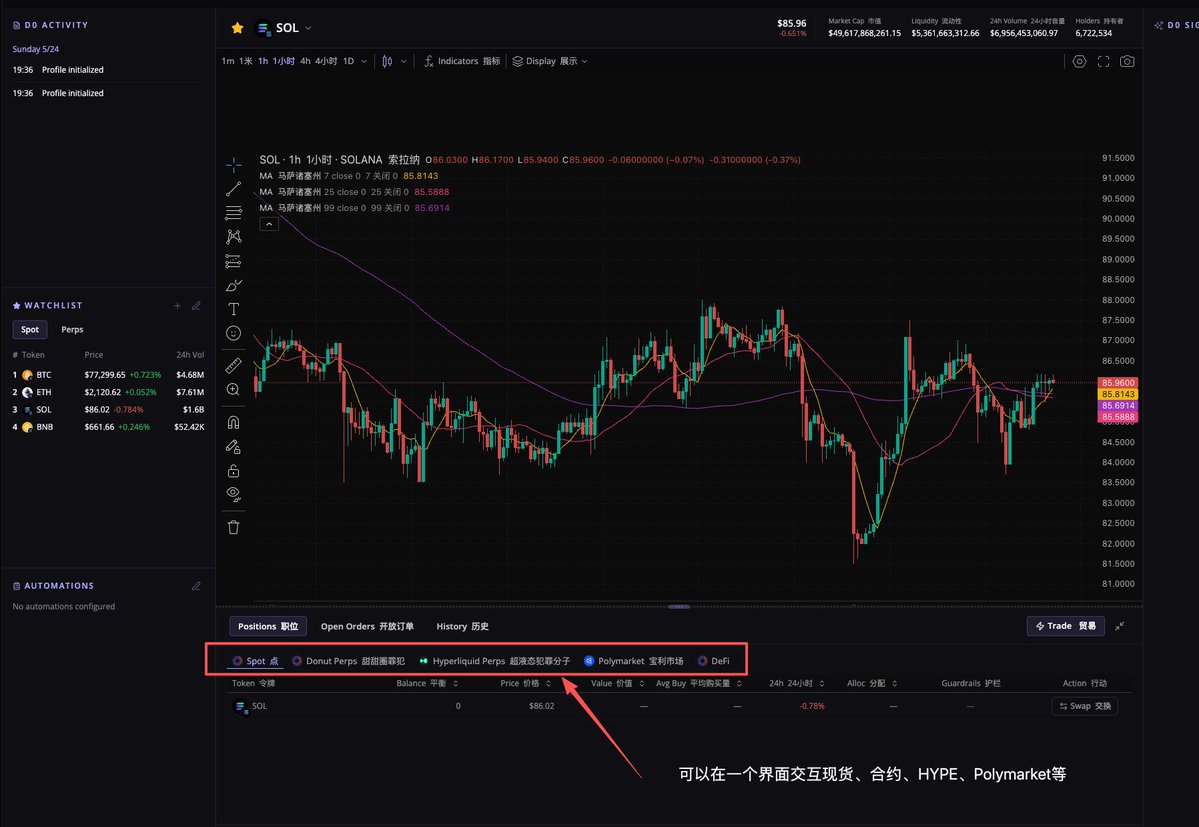Open BTC row in the watchlist
The image size is (1199, 827).
(108, 375)
